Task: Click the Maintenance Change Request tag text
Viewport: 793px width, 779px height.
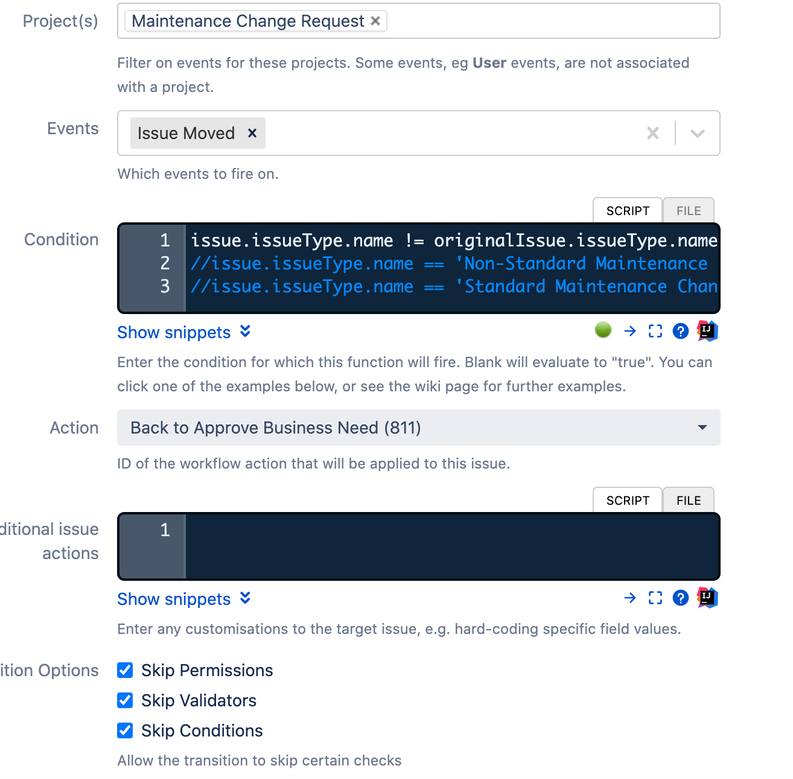Action: pos(248,21)
